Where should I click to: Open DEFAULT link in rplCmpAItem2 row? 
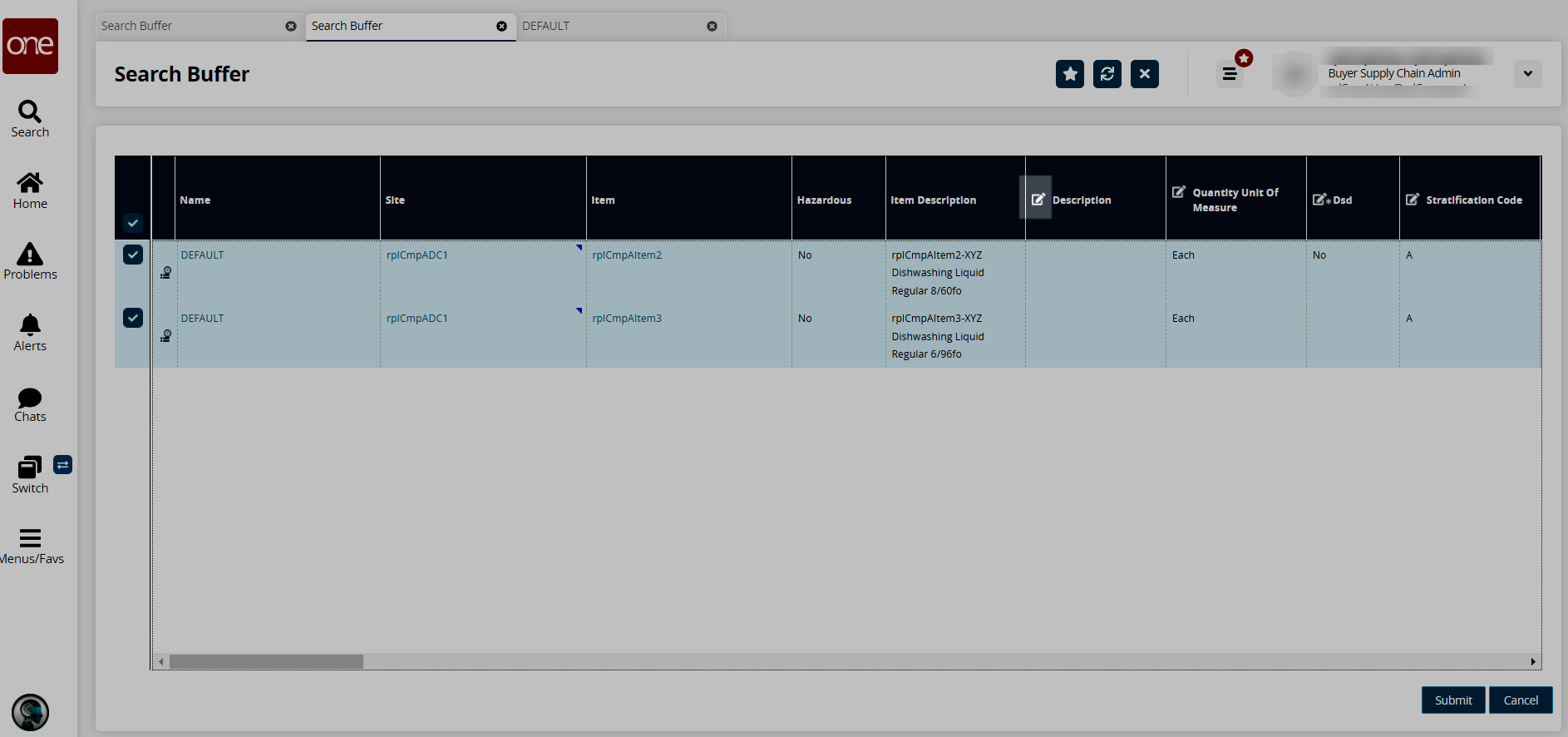(x=202, y=255)
